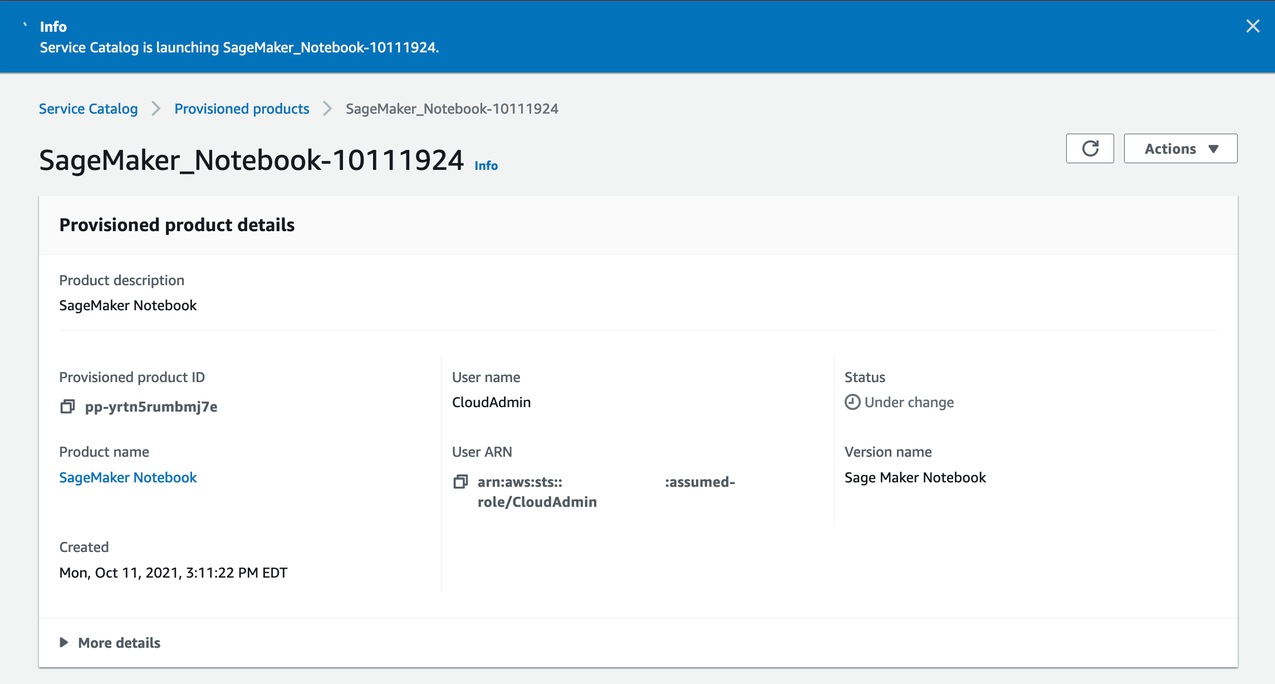Open the SageMaker Notebook product link
The image size is (1275, 684).
[128, 477]
